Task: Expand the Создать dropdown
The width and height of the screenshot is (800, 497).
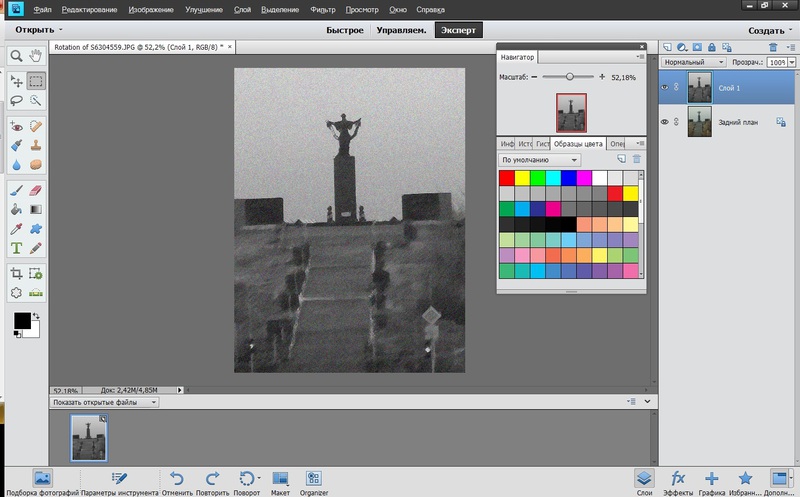Action: [770, 31]
